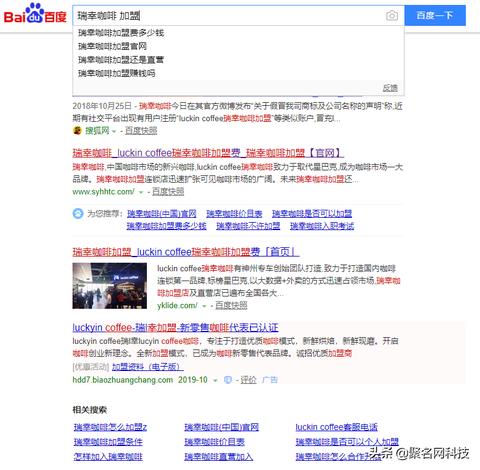This screenshot has height=470, width=480.
Task: Click the 百度一下 search button
Action: point(435,15)
